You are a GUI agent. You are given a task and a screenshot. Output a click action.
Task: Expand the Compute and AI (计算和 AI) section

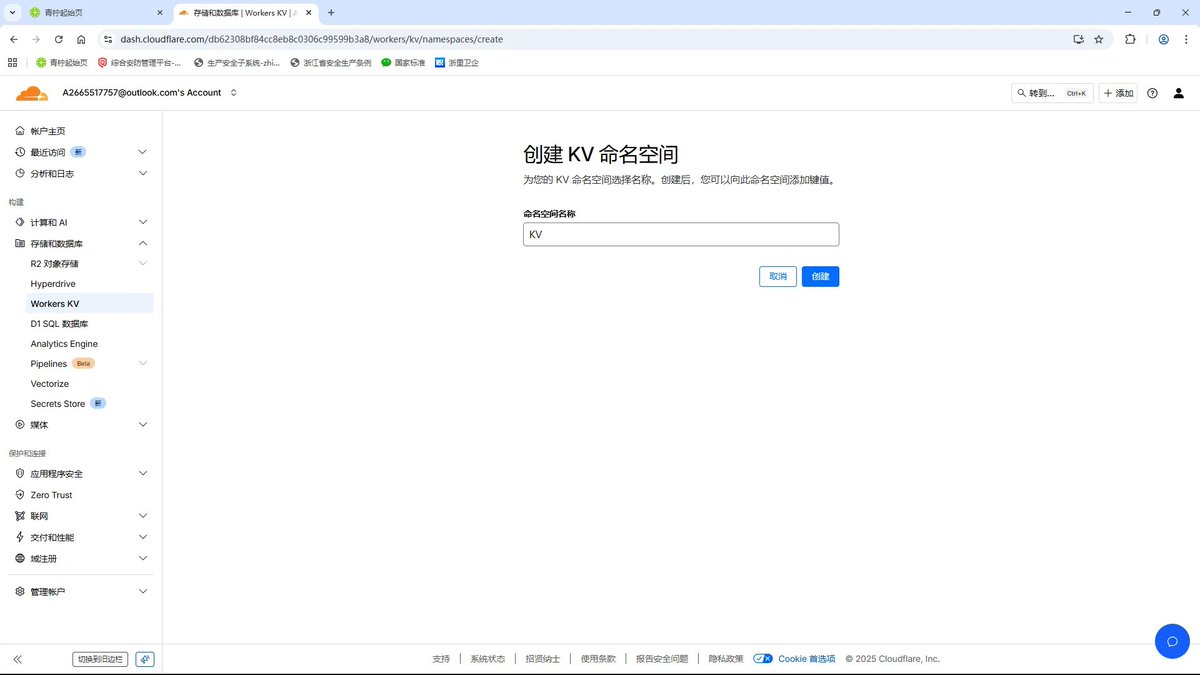click(x=142, y=222)
